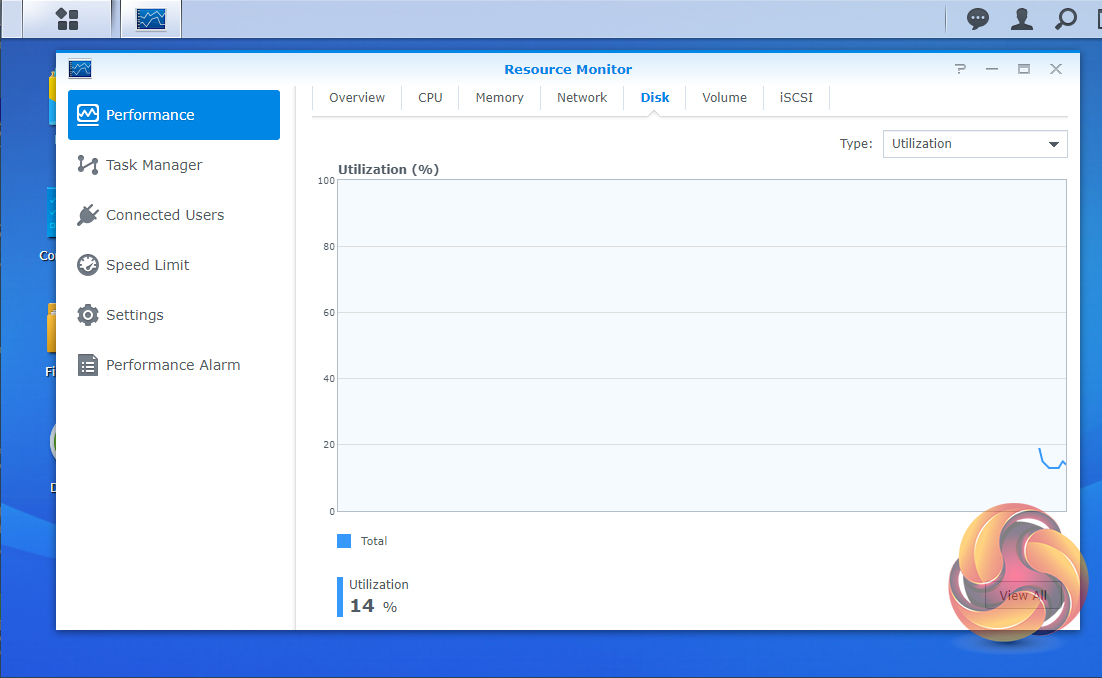Switch to the CPU tab

point(430,98)
